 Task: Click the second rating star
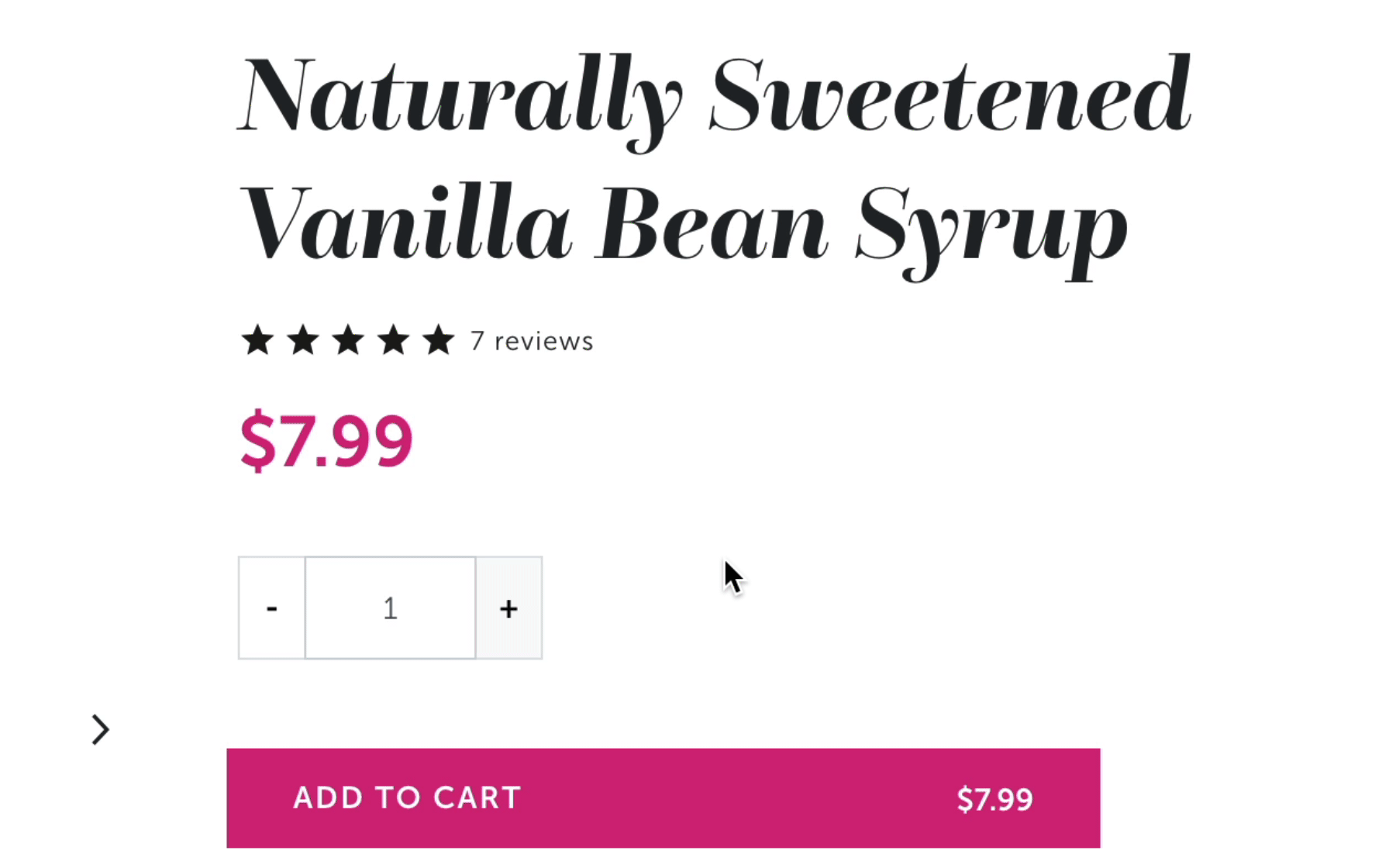point(303,341)
